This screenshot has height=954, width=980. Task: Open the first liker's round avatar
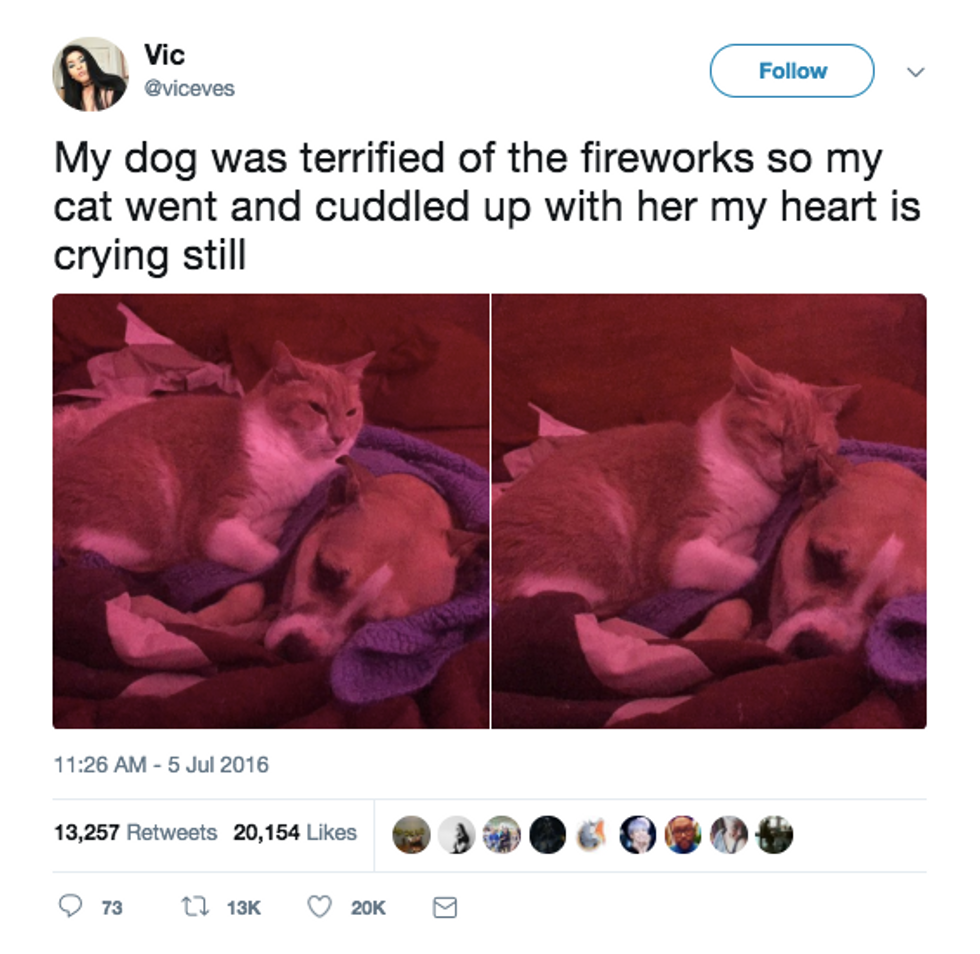click(x=411, y=835)
